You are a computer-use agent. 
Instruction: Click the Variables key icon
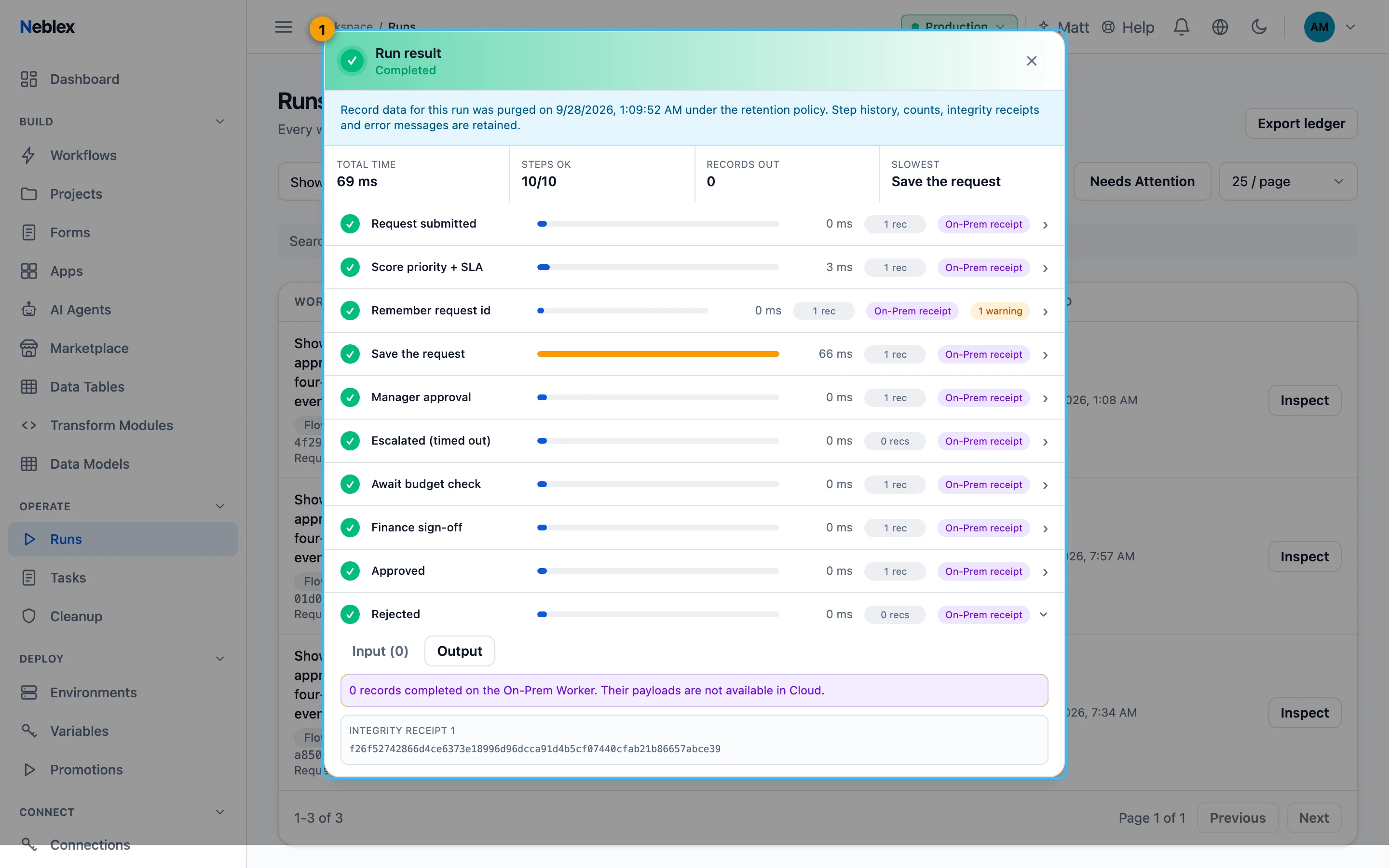point(29,731)
